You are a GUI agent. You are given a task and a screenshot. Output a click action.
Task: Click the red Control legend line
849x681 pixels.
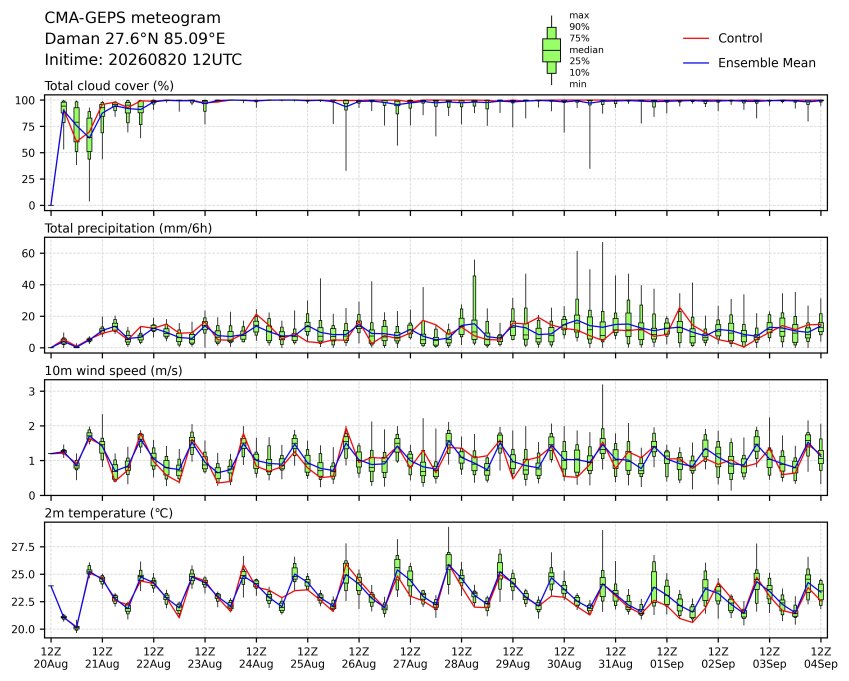(x=696, y=38)
